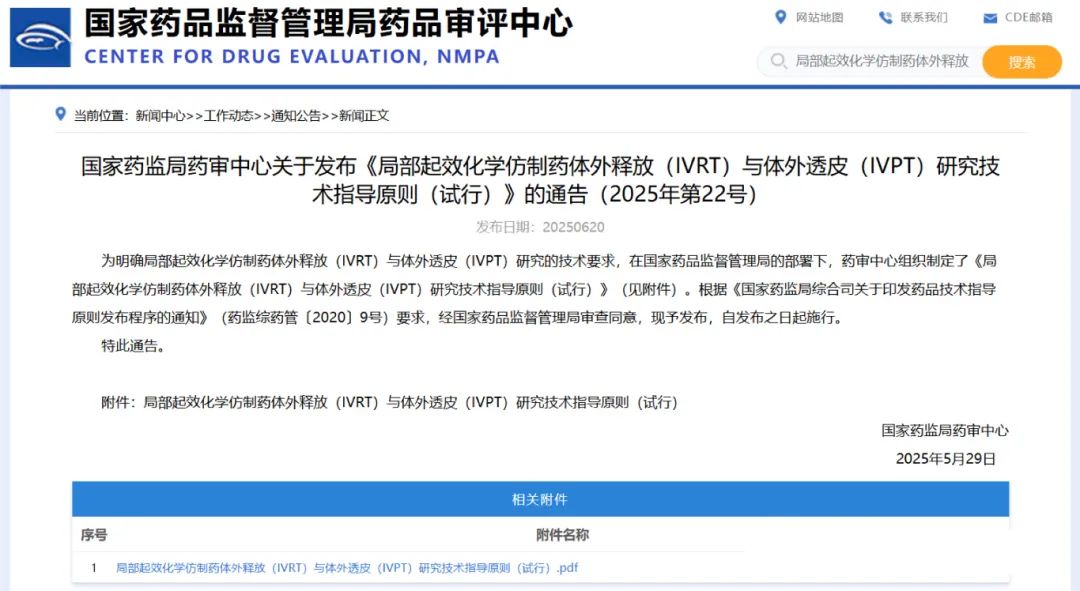This screenshot has width=1080, height=591.
Task: Open the 网站地图 text link
Action: (x=819, y=18)
